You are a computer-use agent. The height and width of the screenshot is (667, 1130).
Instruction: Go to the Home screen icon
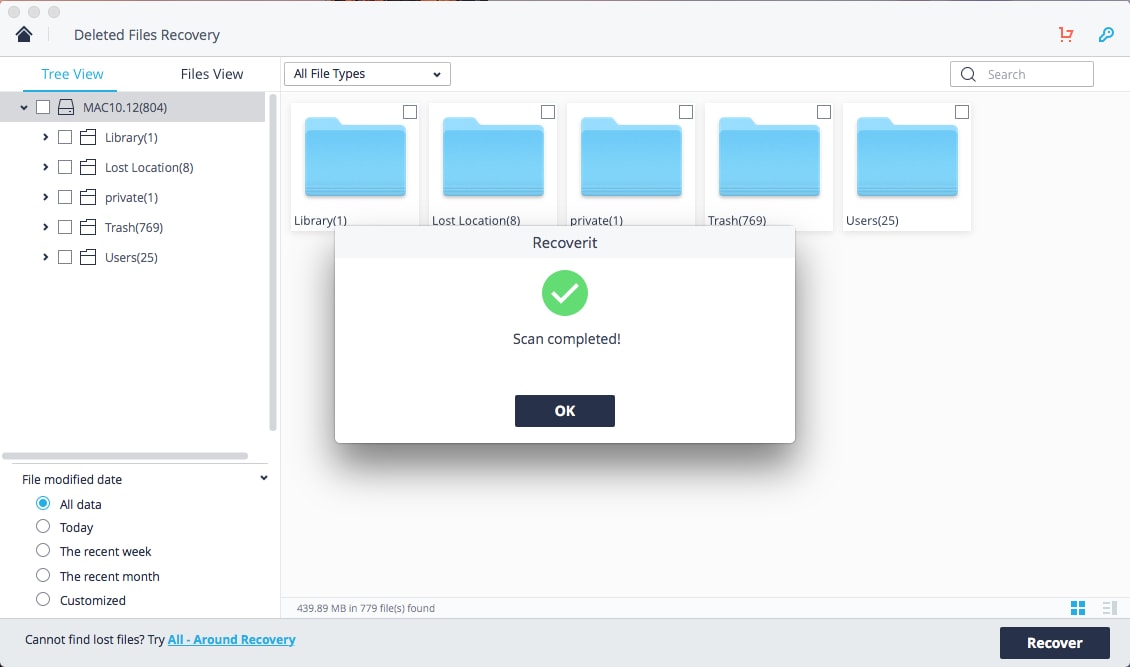(x=24, y=34)
